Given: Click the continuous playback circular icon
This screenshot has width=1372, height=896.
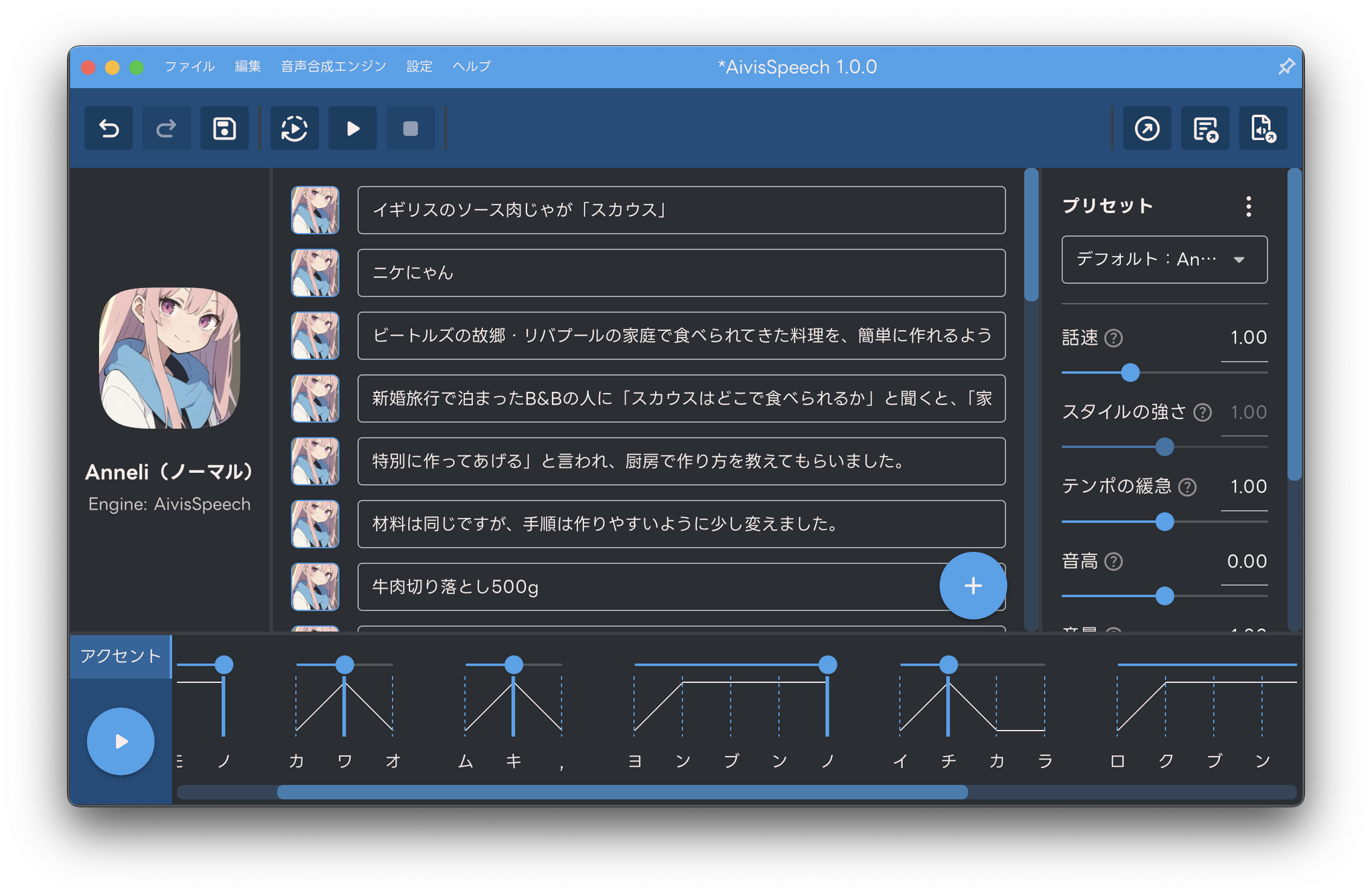Looking at the screenshot, I should click(x=294, y=128).
